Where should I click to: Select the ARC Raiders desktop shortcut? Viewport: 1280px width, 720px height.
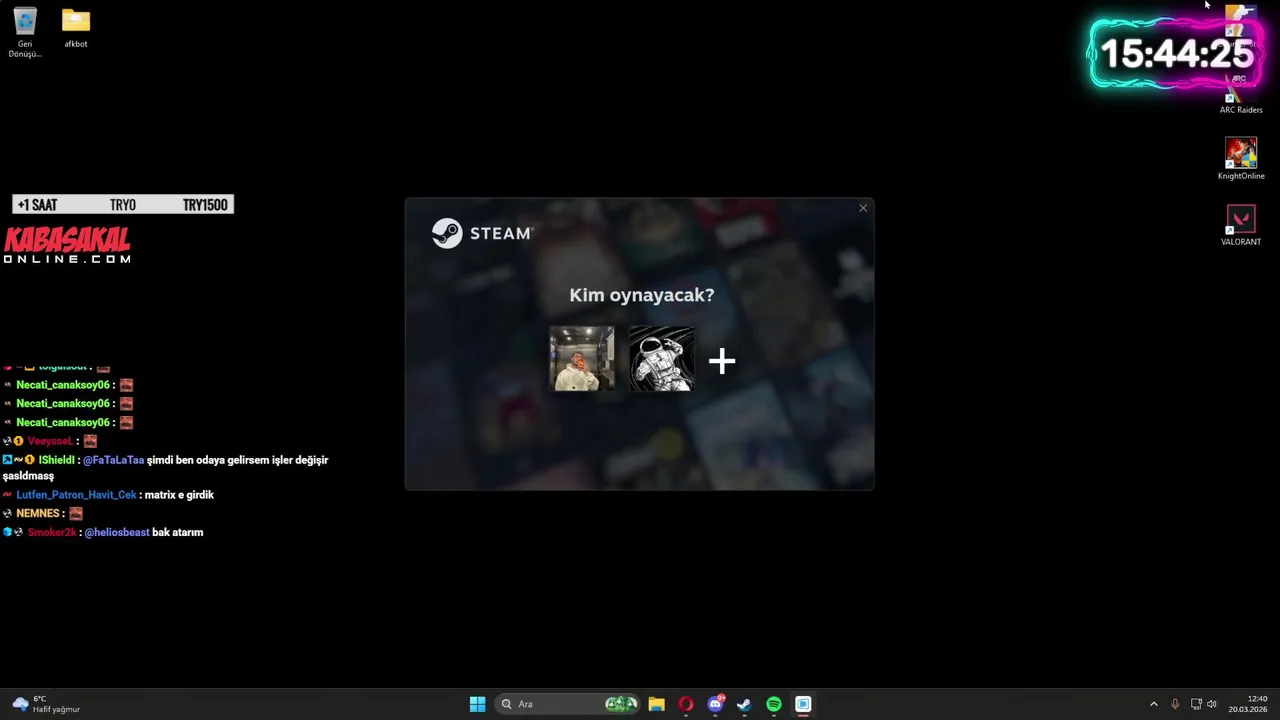pos(1241,96)
